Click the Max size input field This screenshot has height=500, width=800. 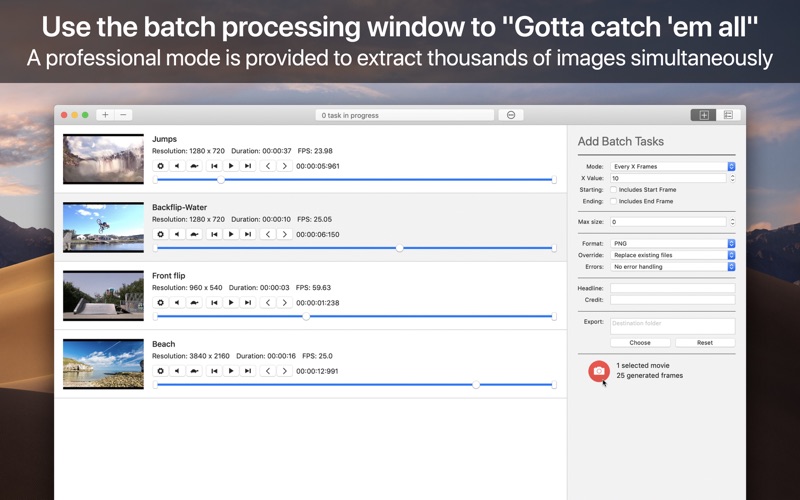click(x=668, y=222)
